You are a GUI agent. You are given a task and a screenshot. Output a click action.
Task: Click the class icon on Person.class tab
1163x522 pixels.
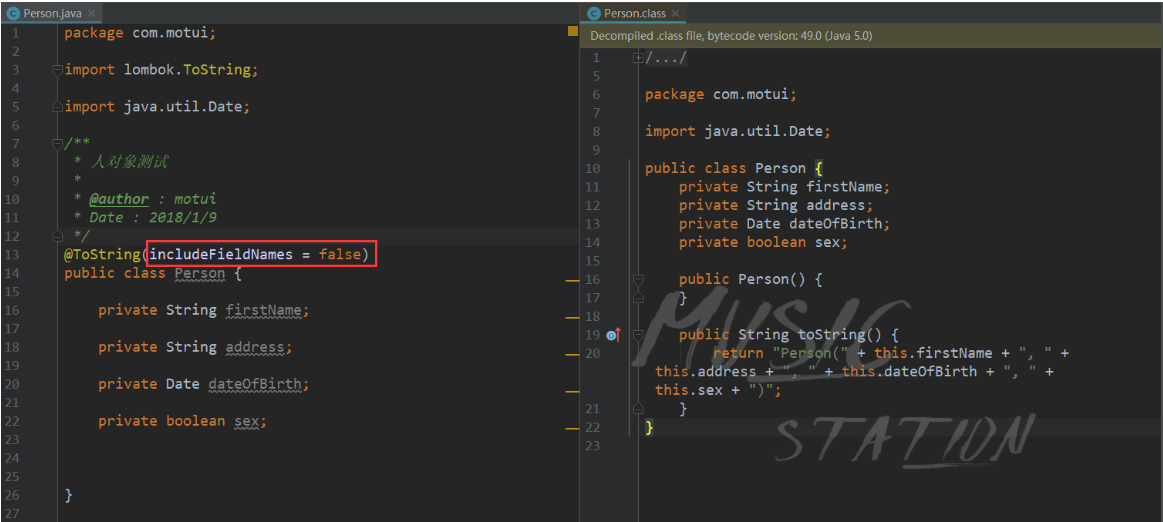click(593, 14)
